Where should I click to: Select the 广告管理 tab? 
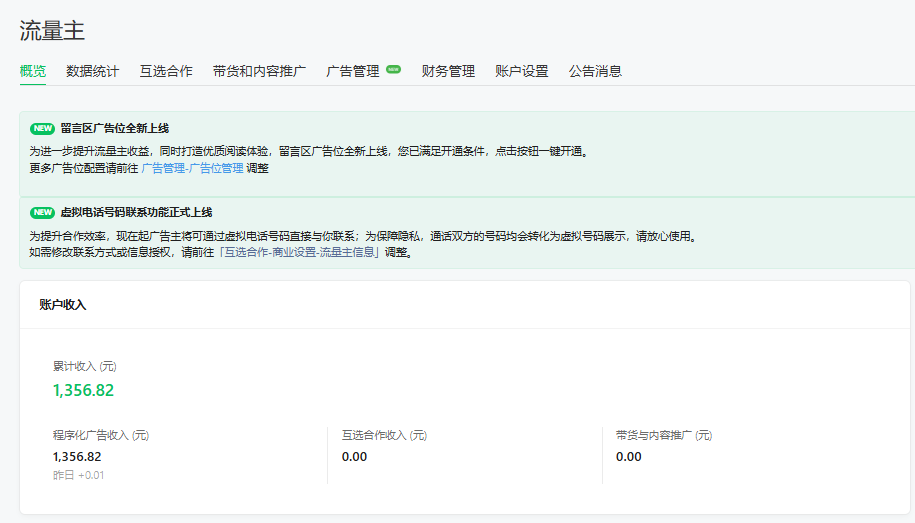353,71
